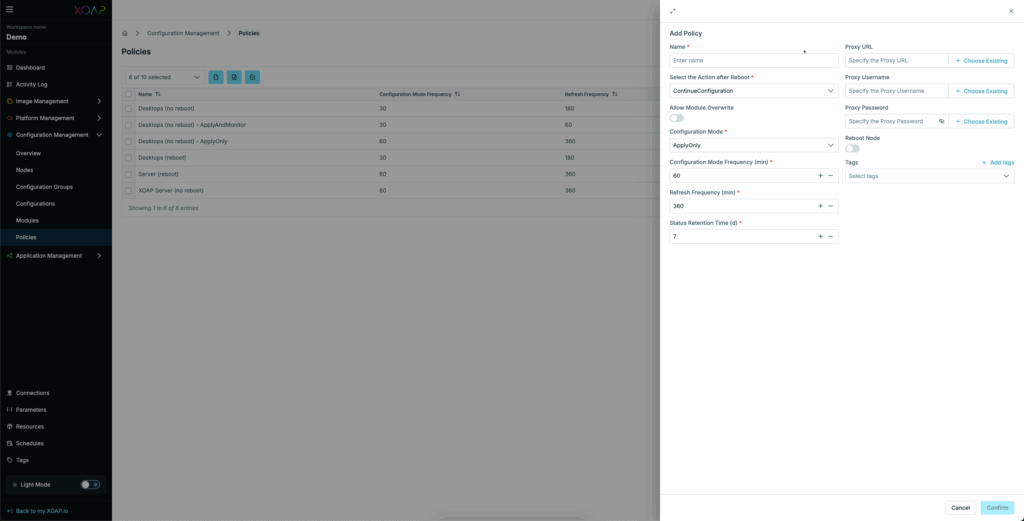Click Configuration Management breadcrumb
This screenshot has width=1024, height=521.
[x=183, y=33]
